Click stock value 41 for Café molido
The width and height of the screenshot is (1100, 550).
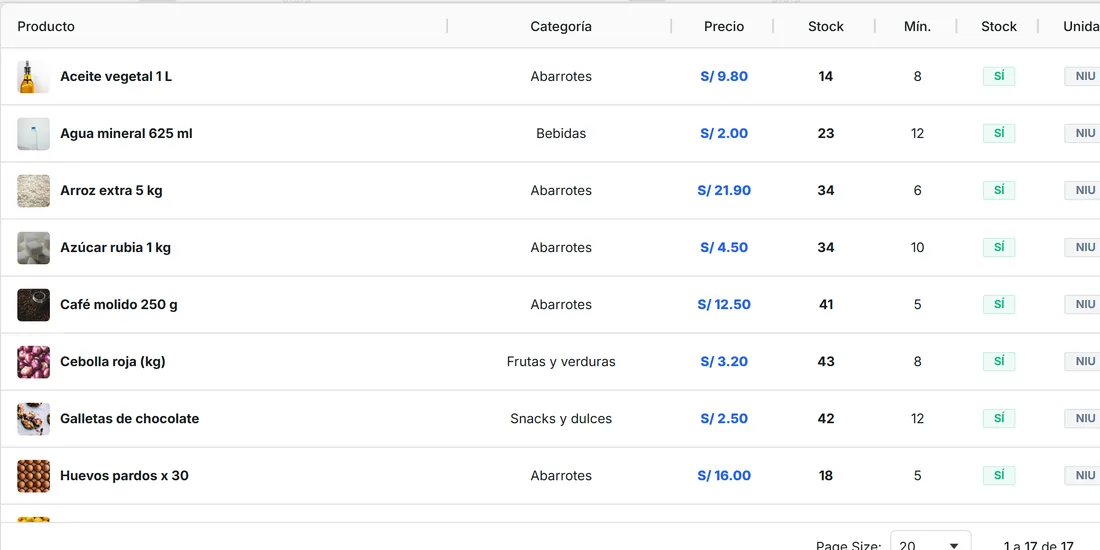tap(826, 304)
